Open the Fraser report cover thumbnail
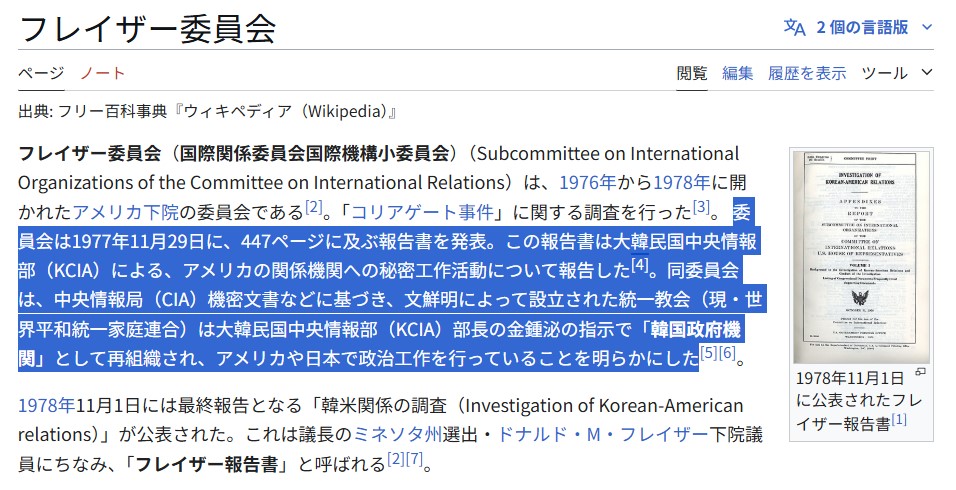956x490 pixels. [x=861, y=257]
